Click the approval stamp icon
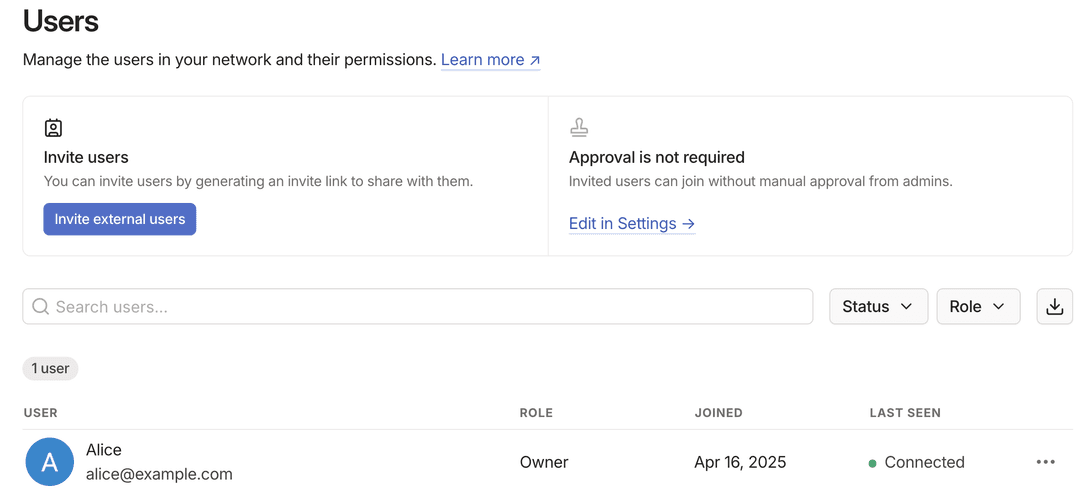The width and height of the screenshot is (1080, 489). pyautogui.click(x=579, y=128)
